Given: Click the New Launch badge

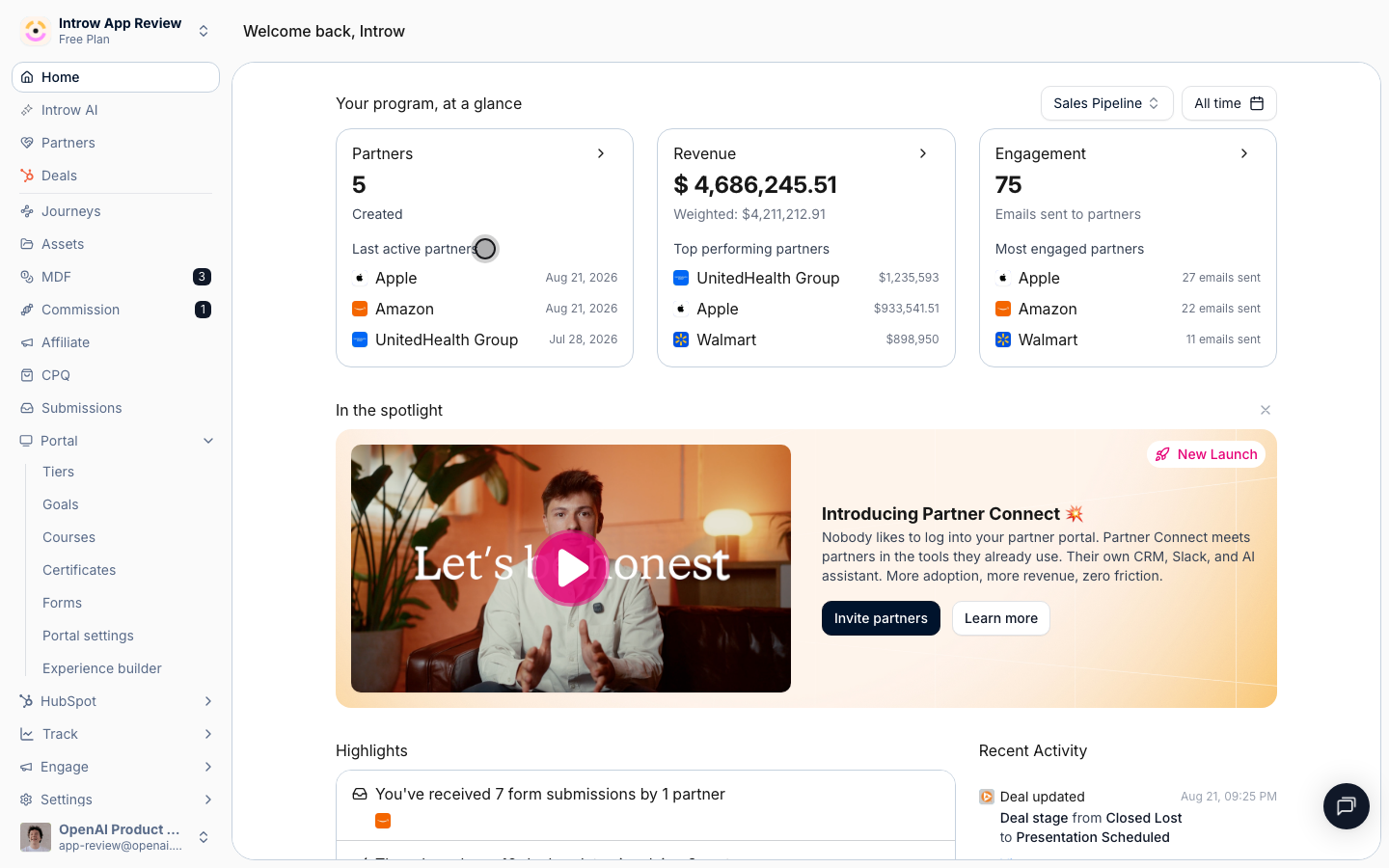Looking at the screenshot, I should pos(1207,454).
